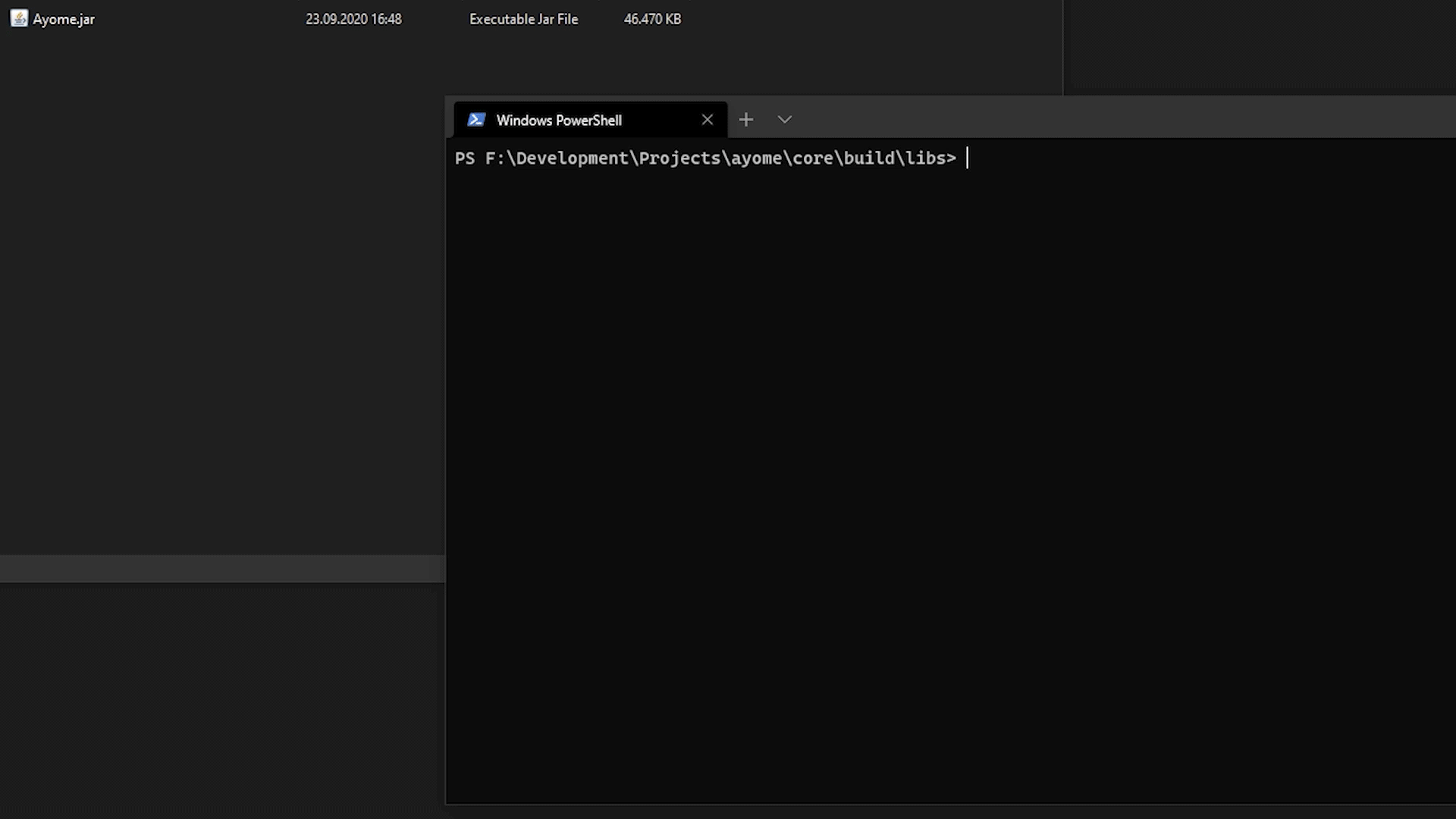The image size is (1456, 819).
Task: Open a new terminal tab with plus
Action: pos(746,120)
